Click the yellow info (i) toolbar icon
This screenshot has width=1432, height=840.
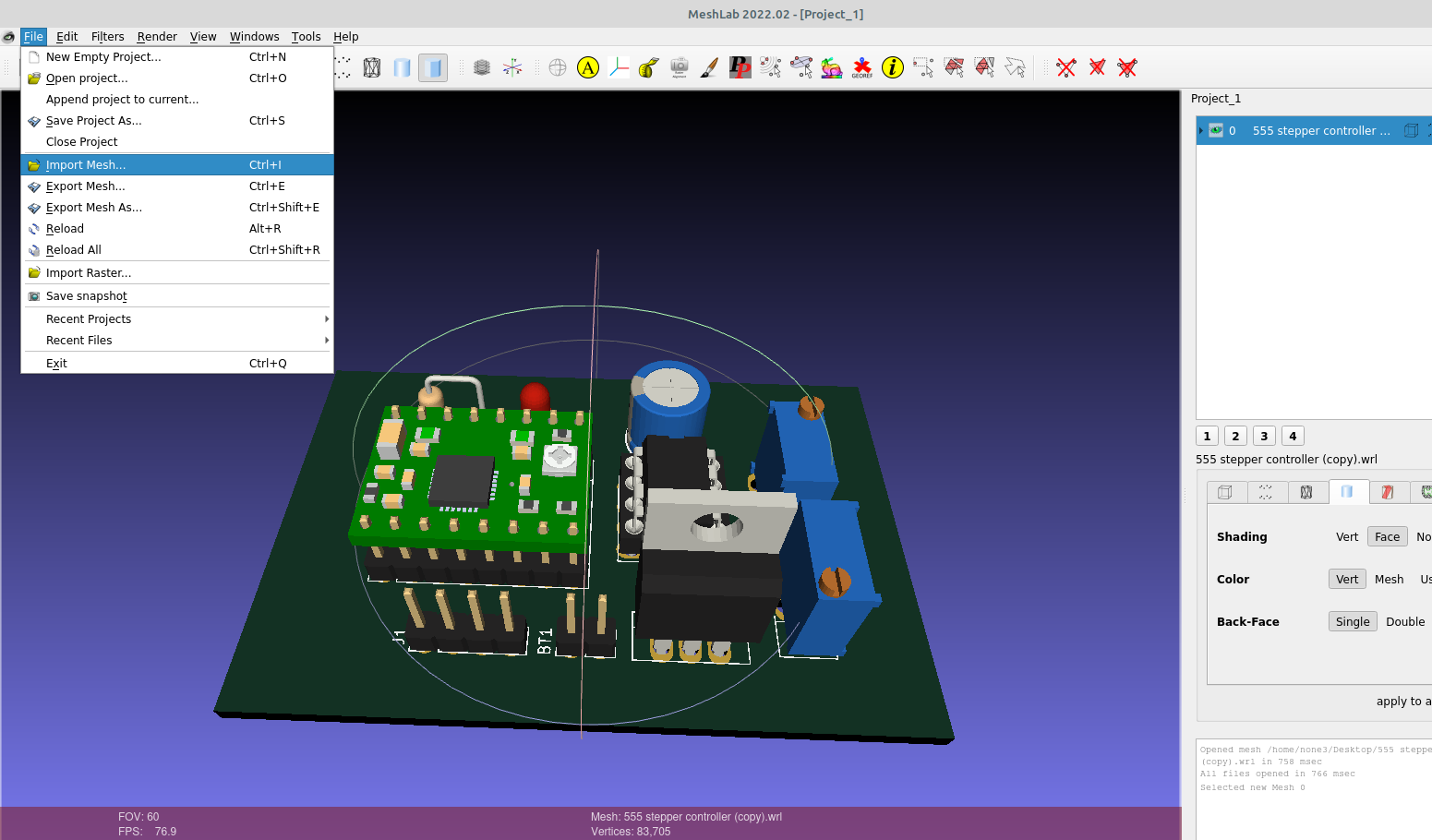pos(892,66)
